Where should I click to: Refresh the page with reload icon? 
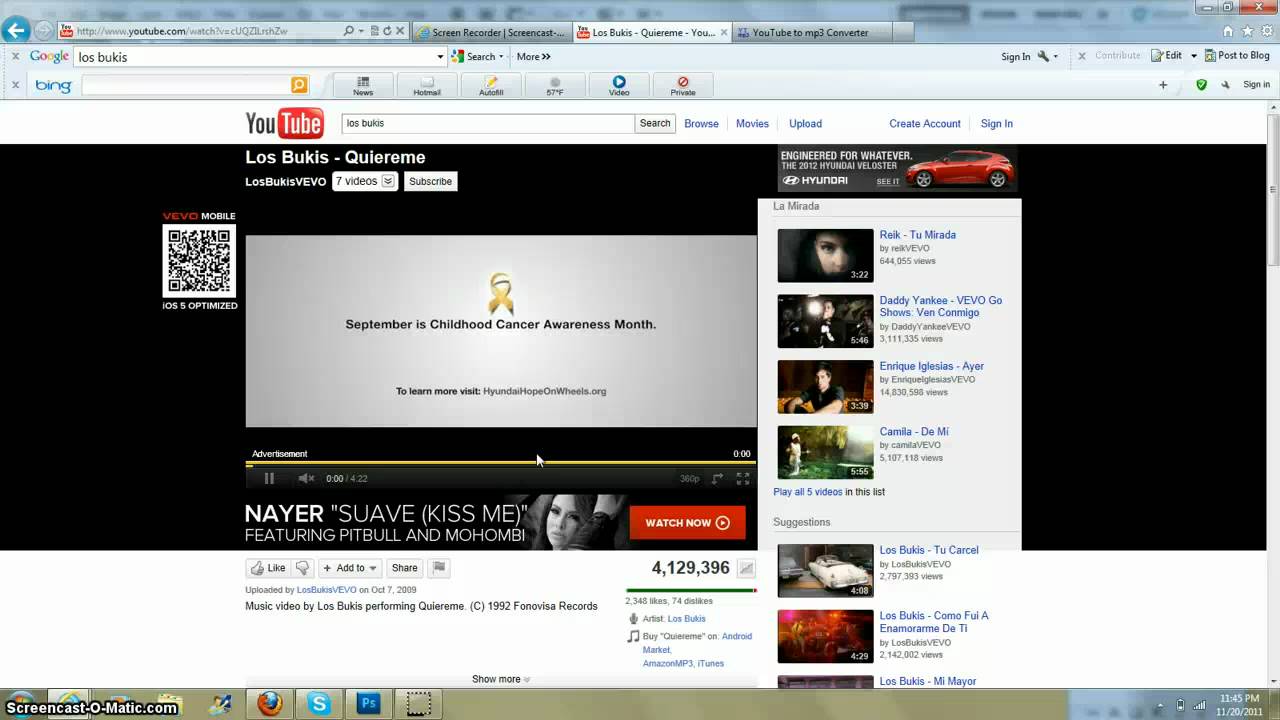tap(387, 31)
